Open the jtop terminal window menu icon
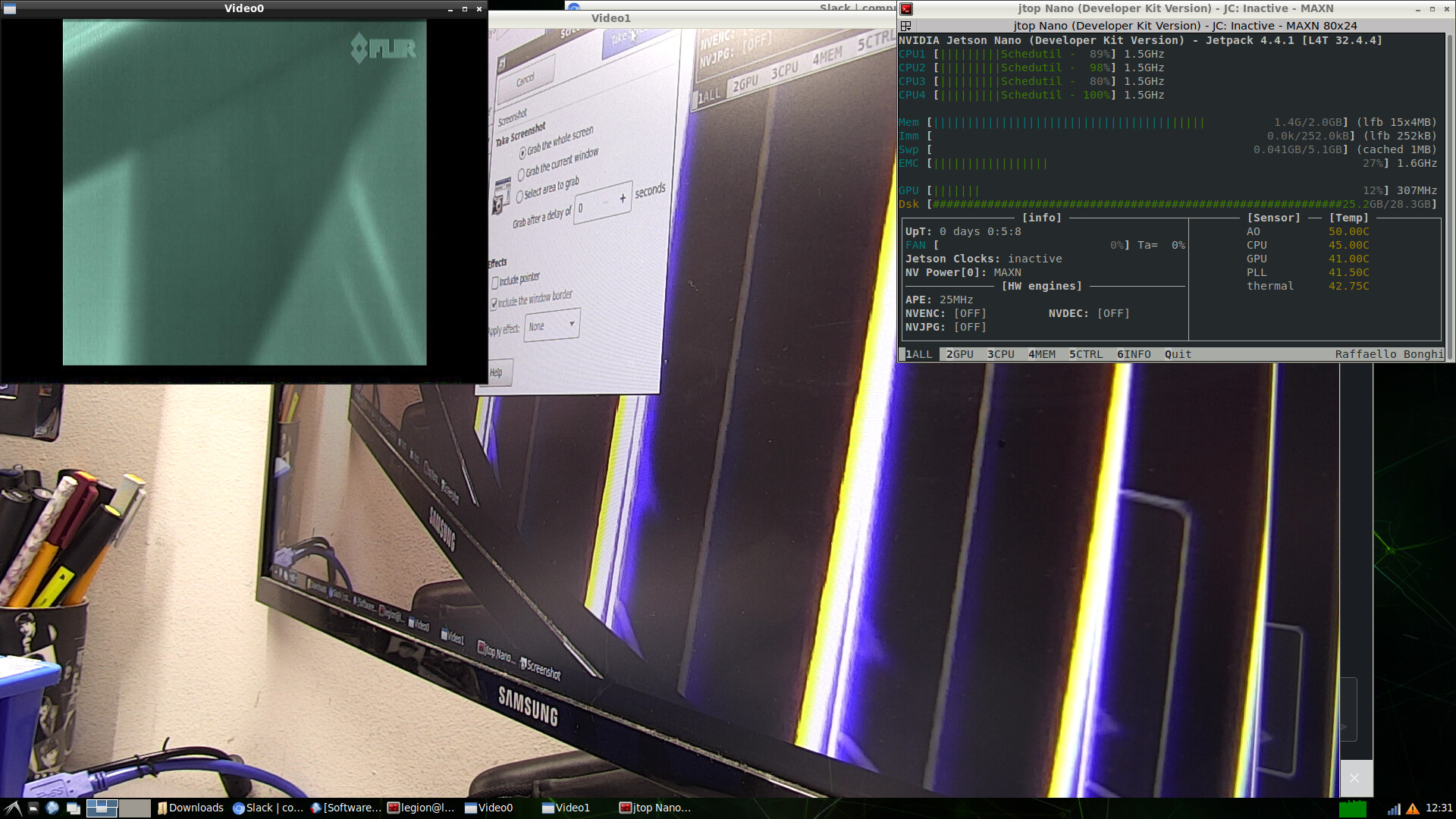The image size is (1456, 819). pyautogui.click(x=906, y=9)
